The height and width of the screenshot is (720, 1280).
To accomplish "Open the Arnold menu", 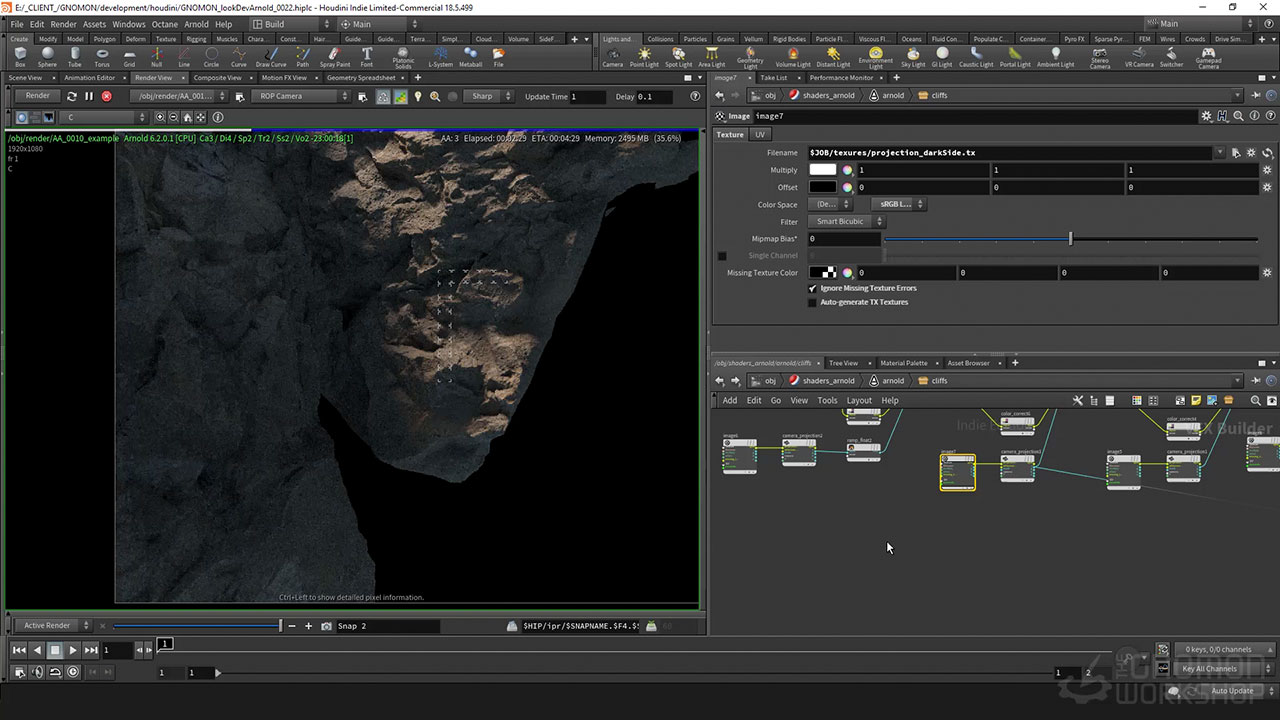I will point(196,24).
